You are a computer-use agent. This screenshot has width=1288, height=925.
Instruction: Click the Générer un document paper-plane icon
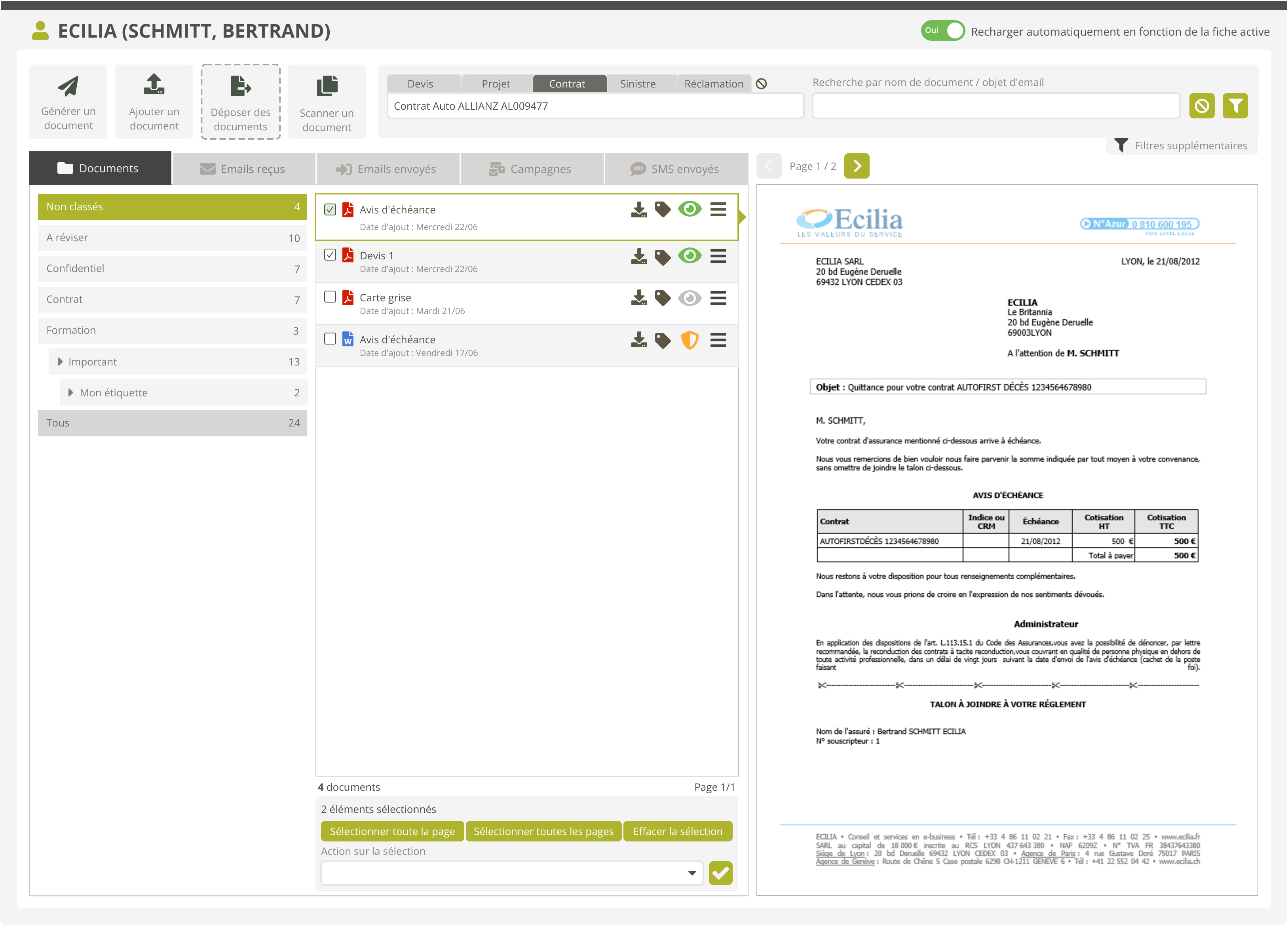coord(68,86)
